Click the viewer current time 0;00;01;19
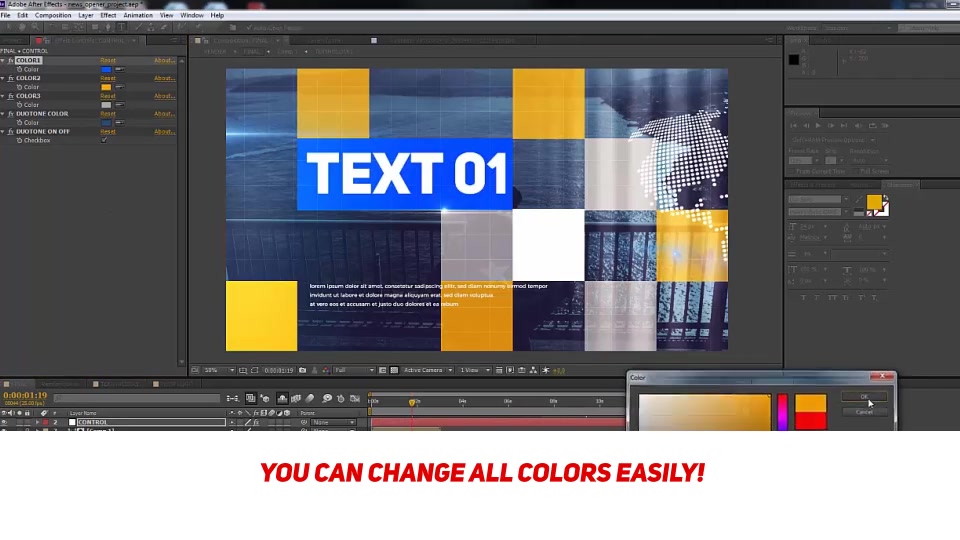This screenshot has height=540, width=960. [x=279, y=370]
